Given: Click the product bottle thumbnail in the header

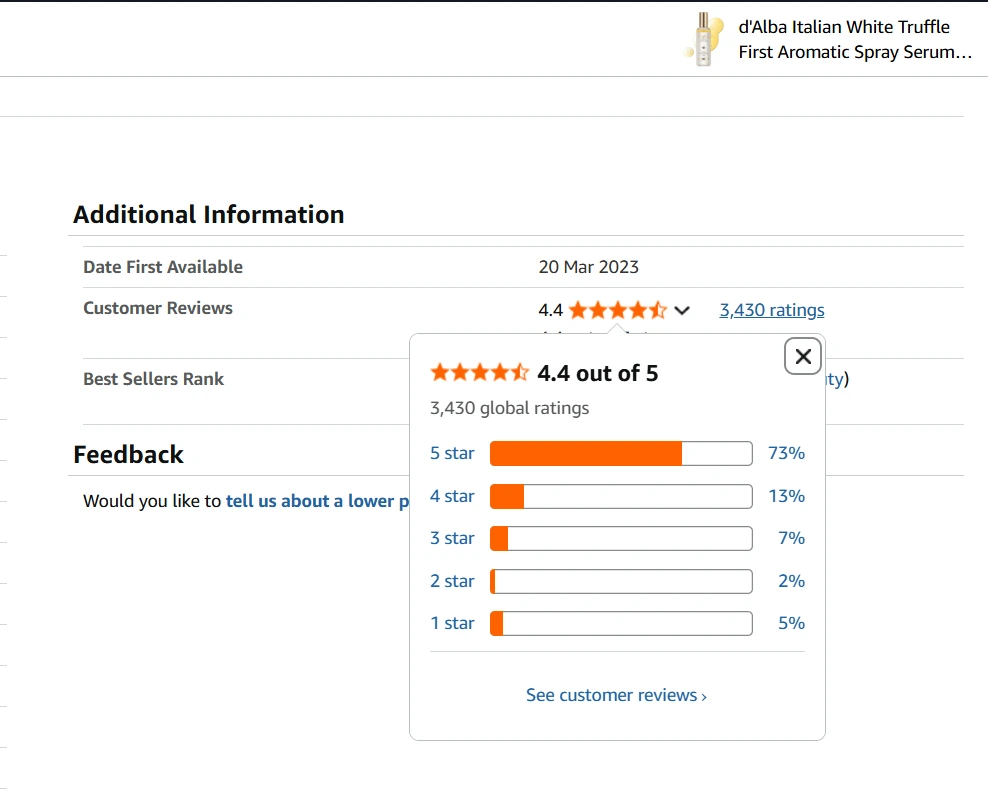Looking at the screenshot, I should point(704,39).
